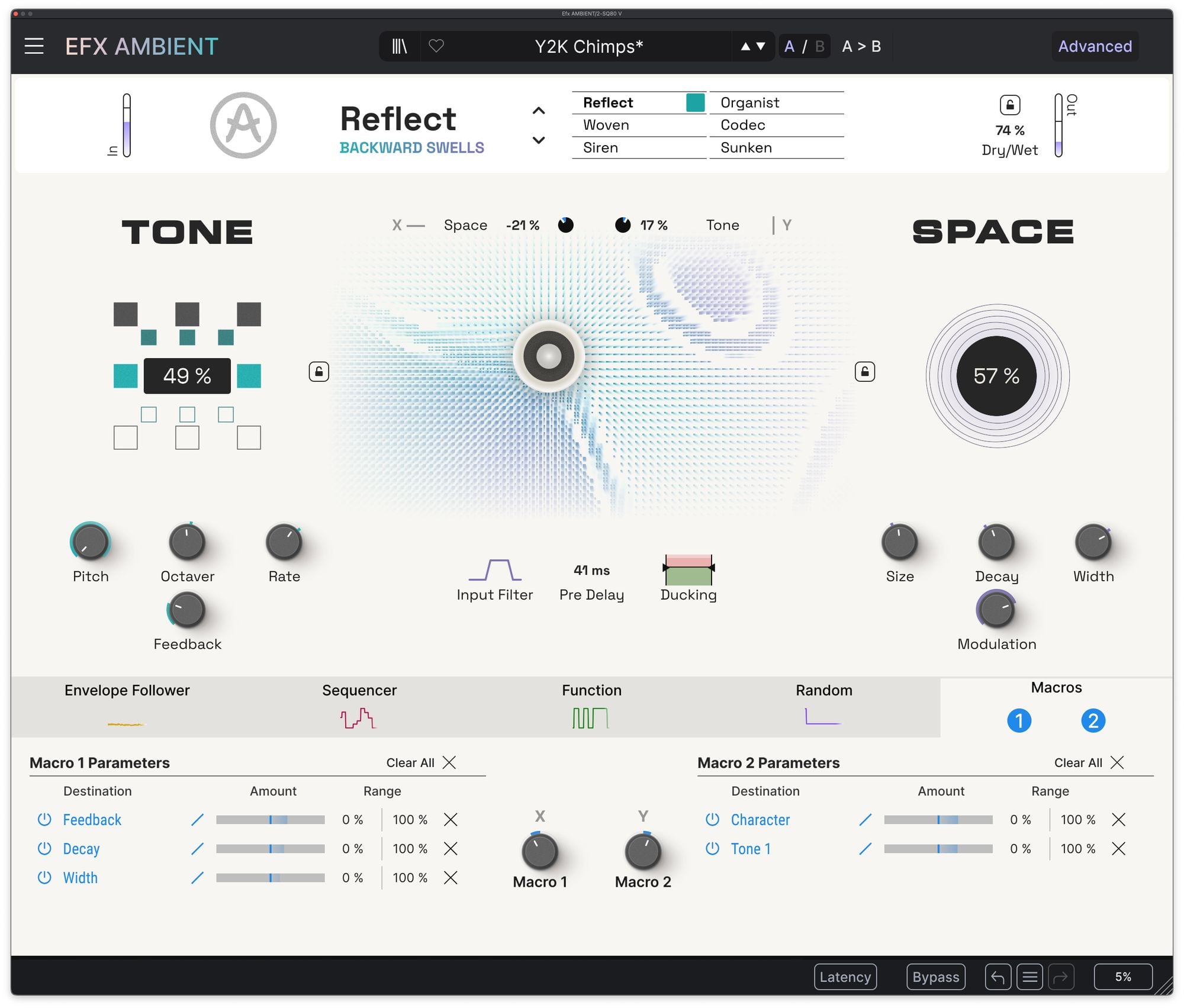Select next preset with down arrow

click(761, 46)
